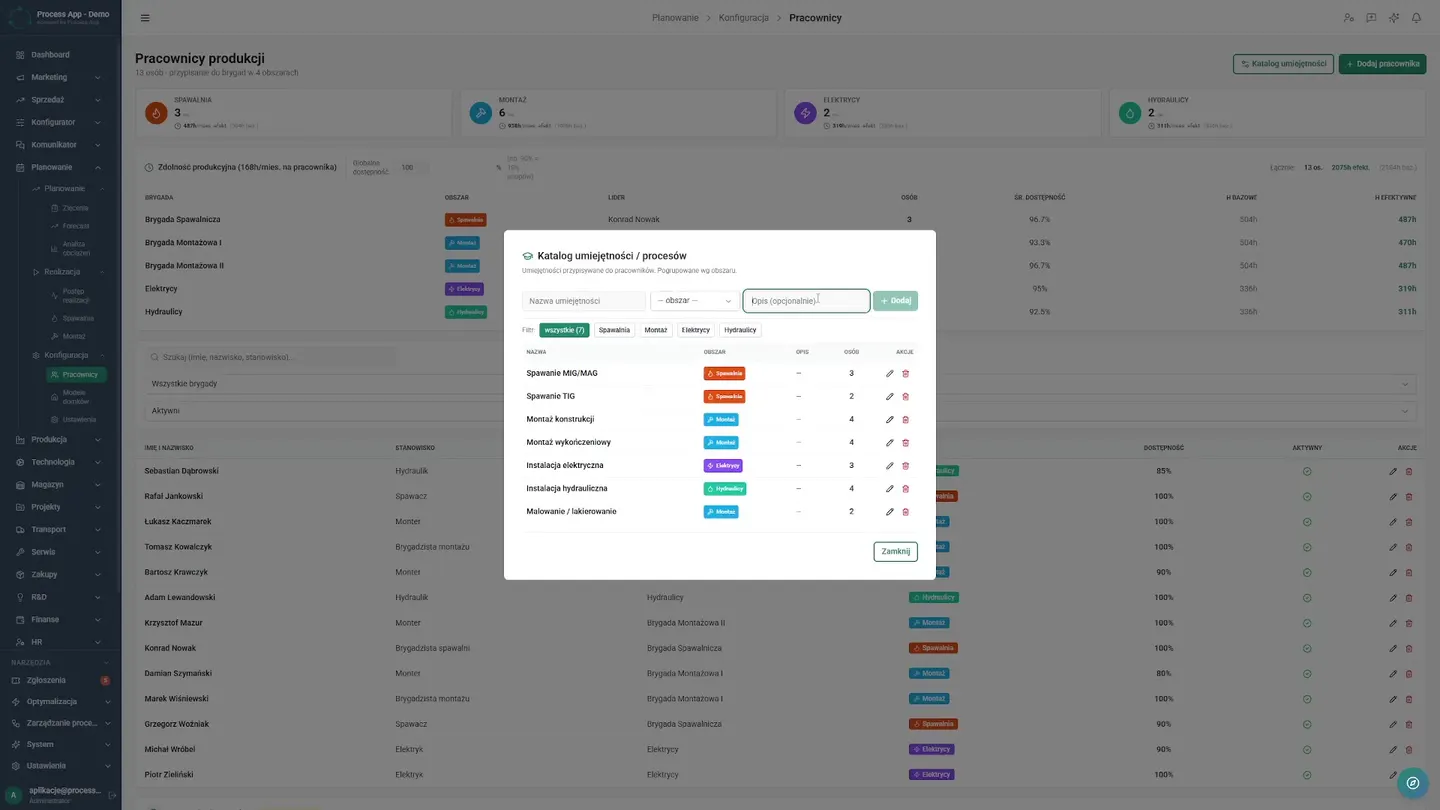Delete the Malowanie / lakierowanie skill
The height and width of the screenshot is (810, 1440).
pos(906,512)
